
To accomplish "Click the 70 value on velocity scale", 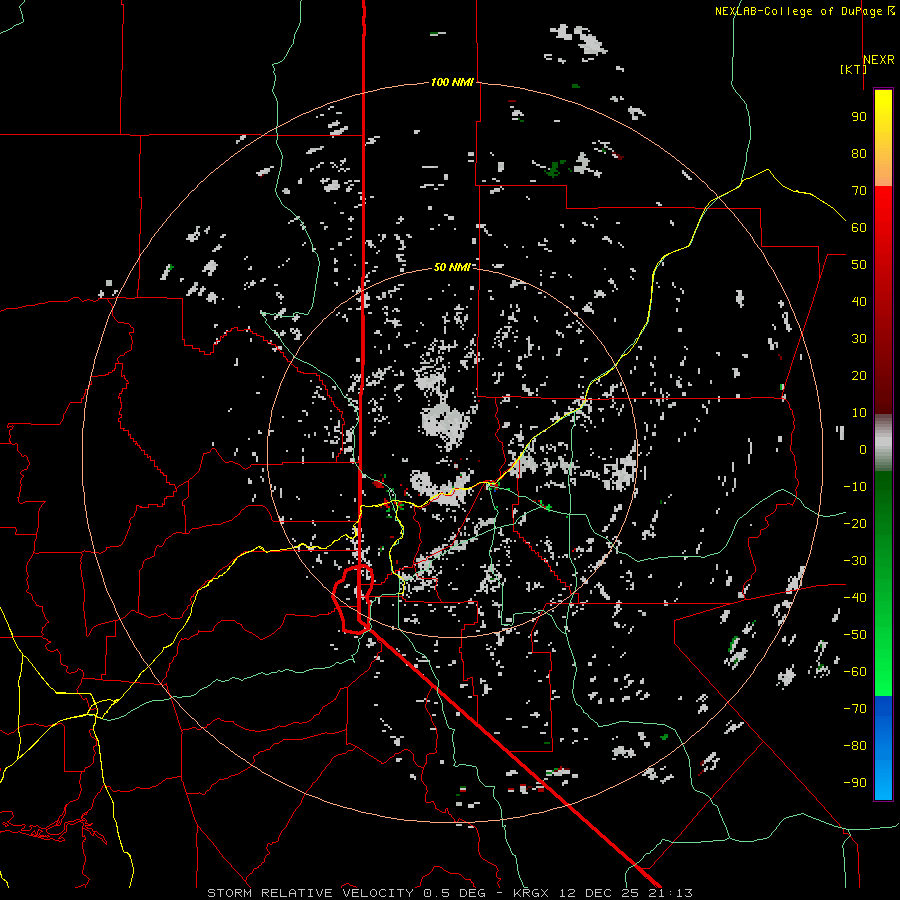I will [x=859, y=191].
